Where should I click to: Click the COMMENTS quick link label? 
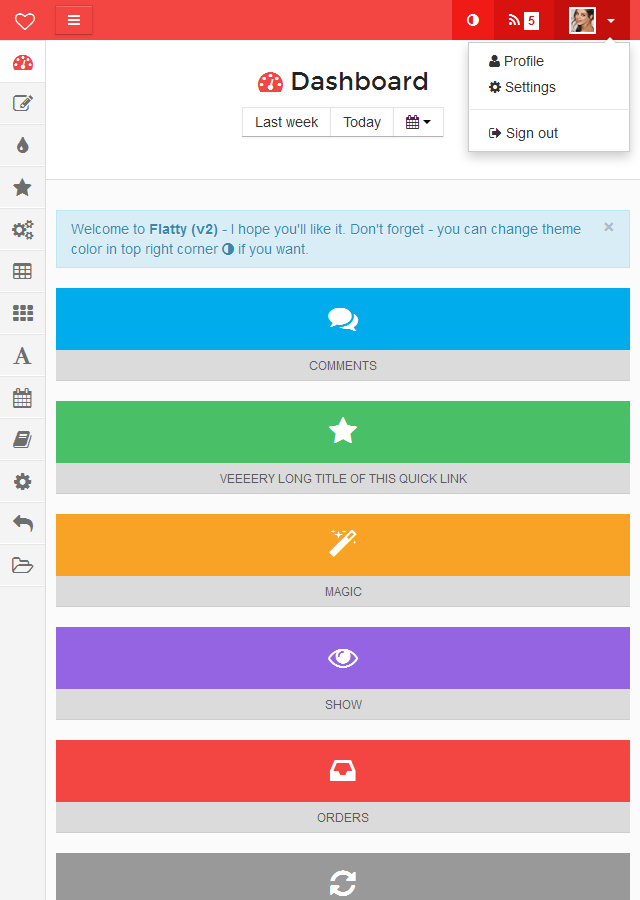pyautogui.click(x=343, y=366)
